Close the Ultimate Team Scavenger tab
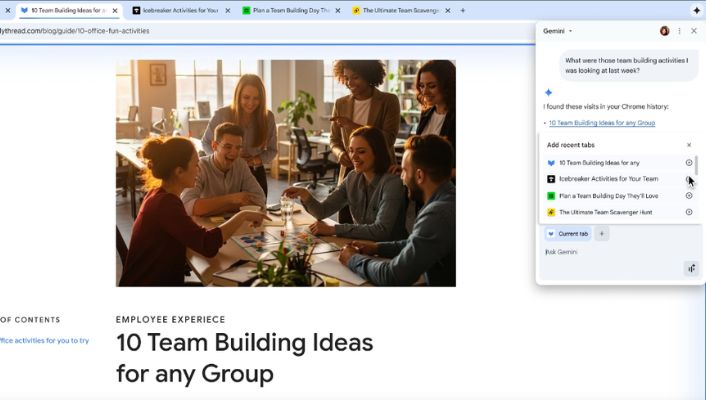 [x=447, y=10]
